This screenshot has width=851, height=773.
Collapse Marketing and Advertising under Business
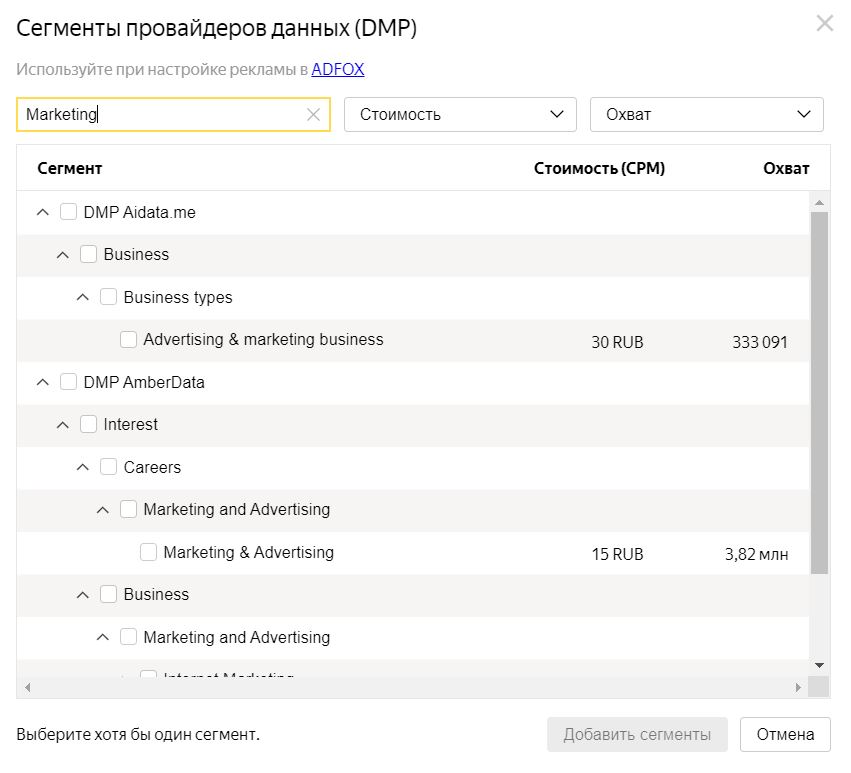tap(103, 637)
